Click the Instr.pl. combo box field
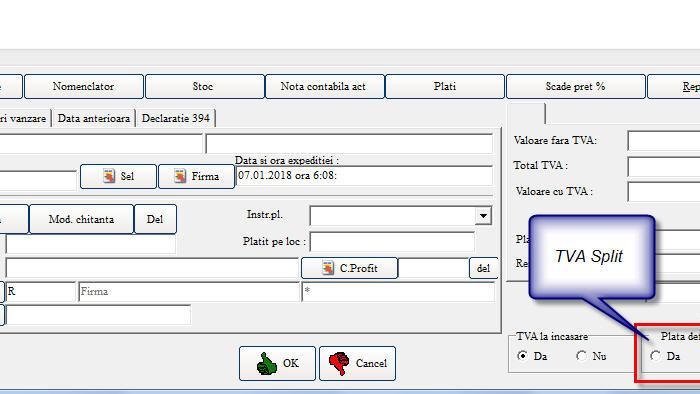Image resolution: width=700 pixels, height=394 pixels. click(x=400, y=216)
